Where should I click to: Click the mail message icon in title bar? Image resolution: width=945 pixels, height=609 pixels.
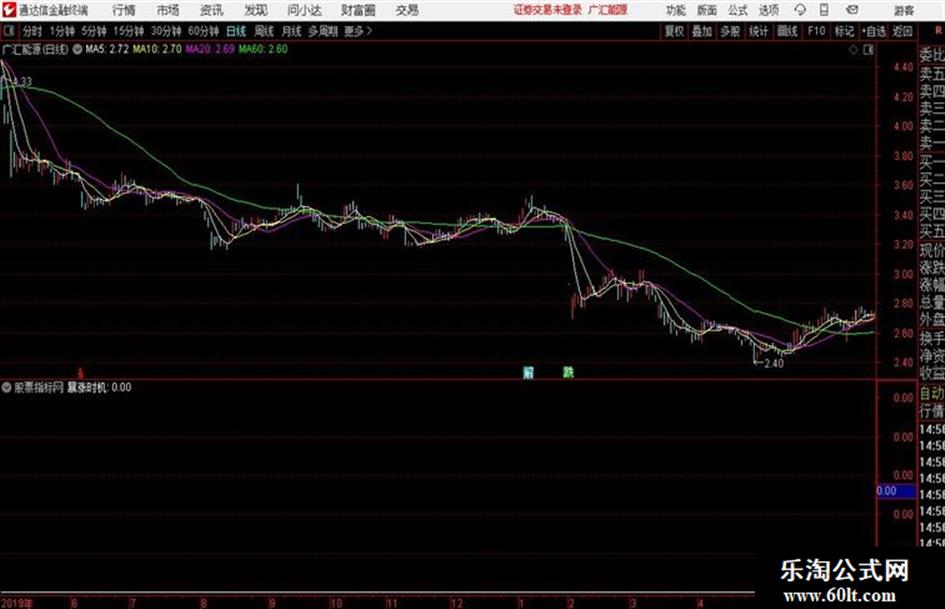click(852, 10)
